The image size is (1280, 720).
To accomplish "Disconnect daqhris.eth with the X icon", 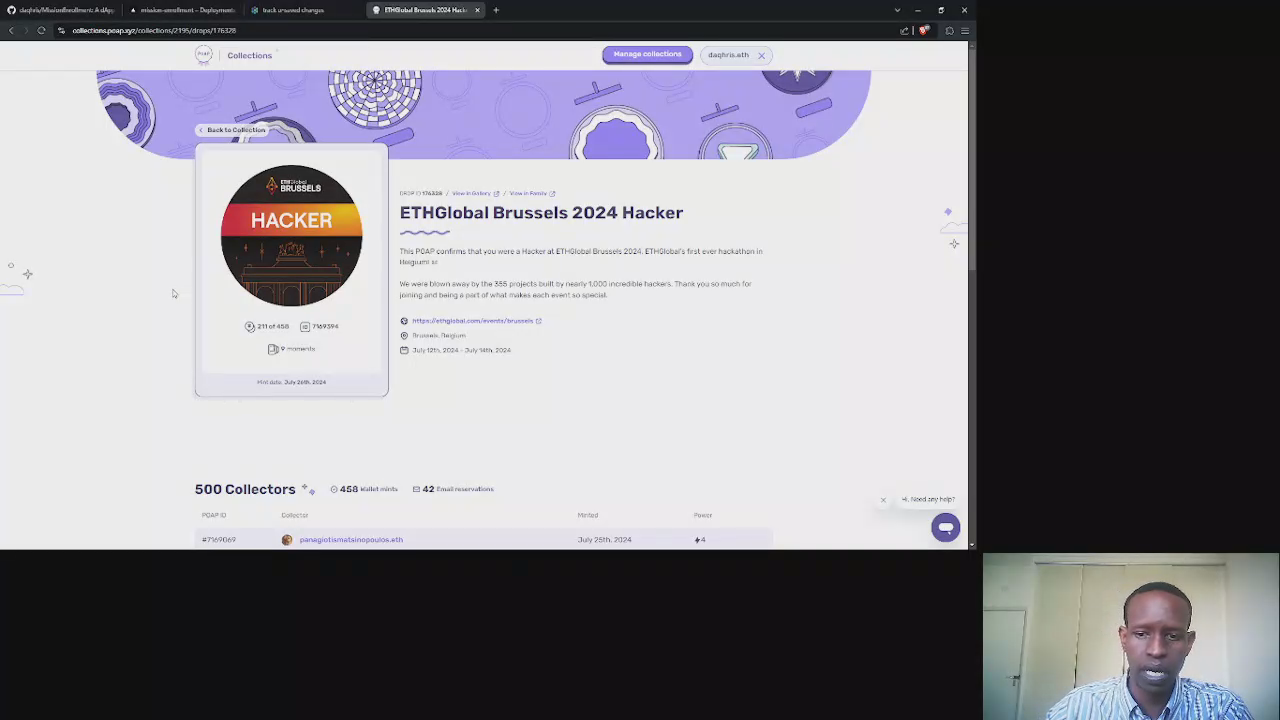I will click(761, 55).
